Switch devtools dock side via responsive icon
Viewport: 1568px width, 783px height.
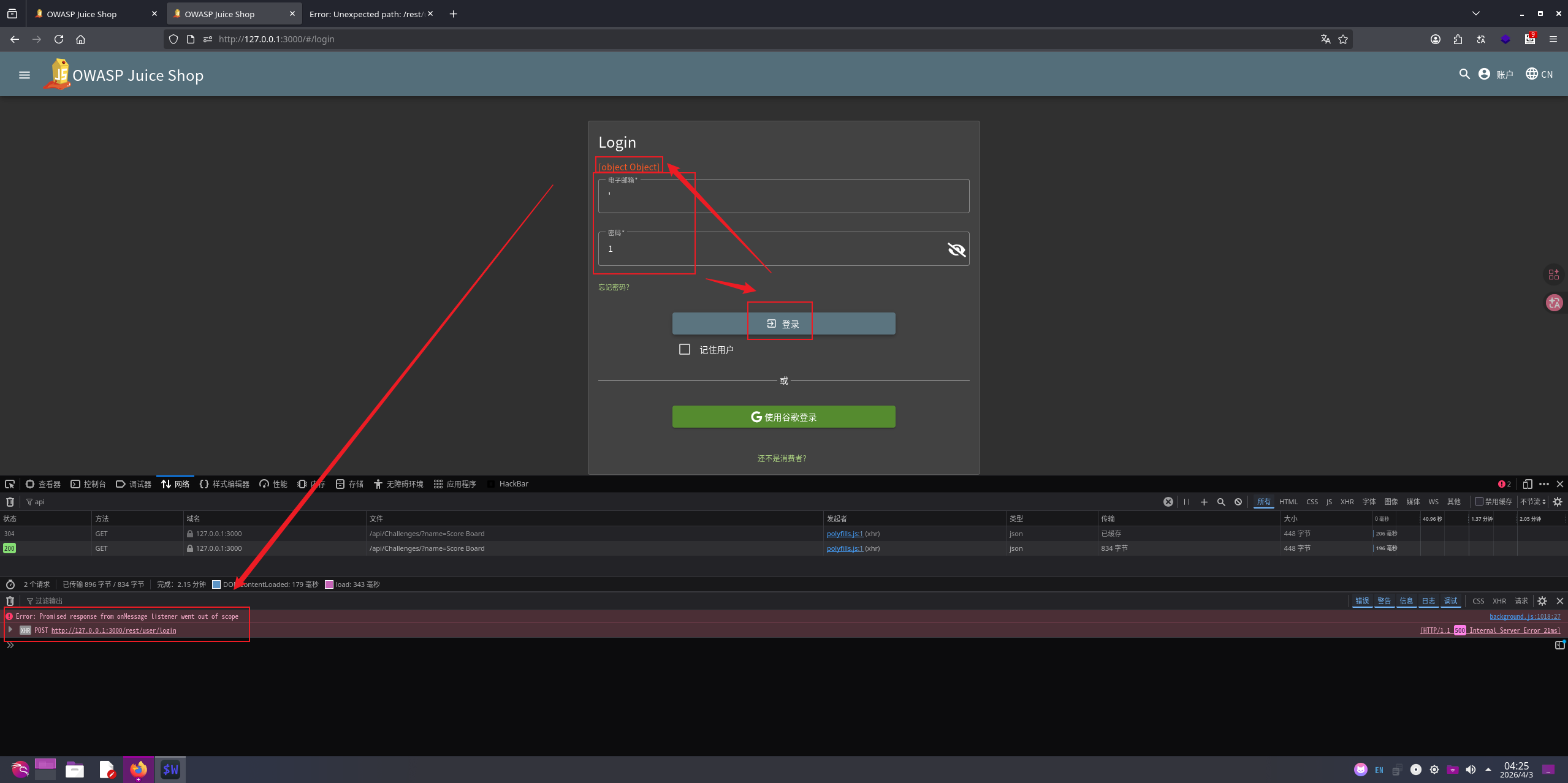click(x=1527, y=484)
